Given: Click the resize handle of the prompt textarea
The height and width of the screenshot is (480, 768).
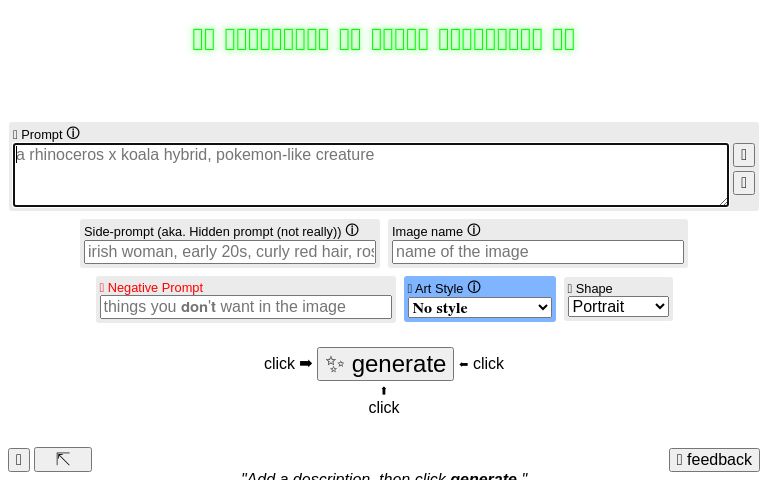Looking at the screenshot, I should coord(723,201).
